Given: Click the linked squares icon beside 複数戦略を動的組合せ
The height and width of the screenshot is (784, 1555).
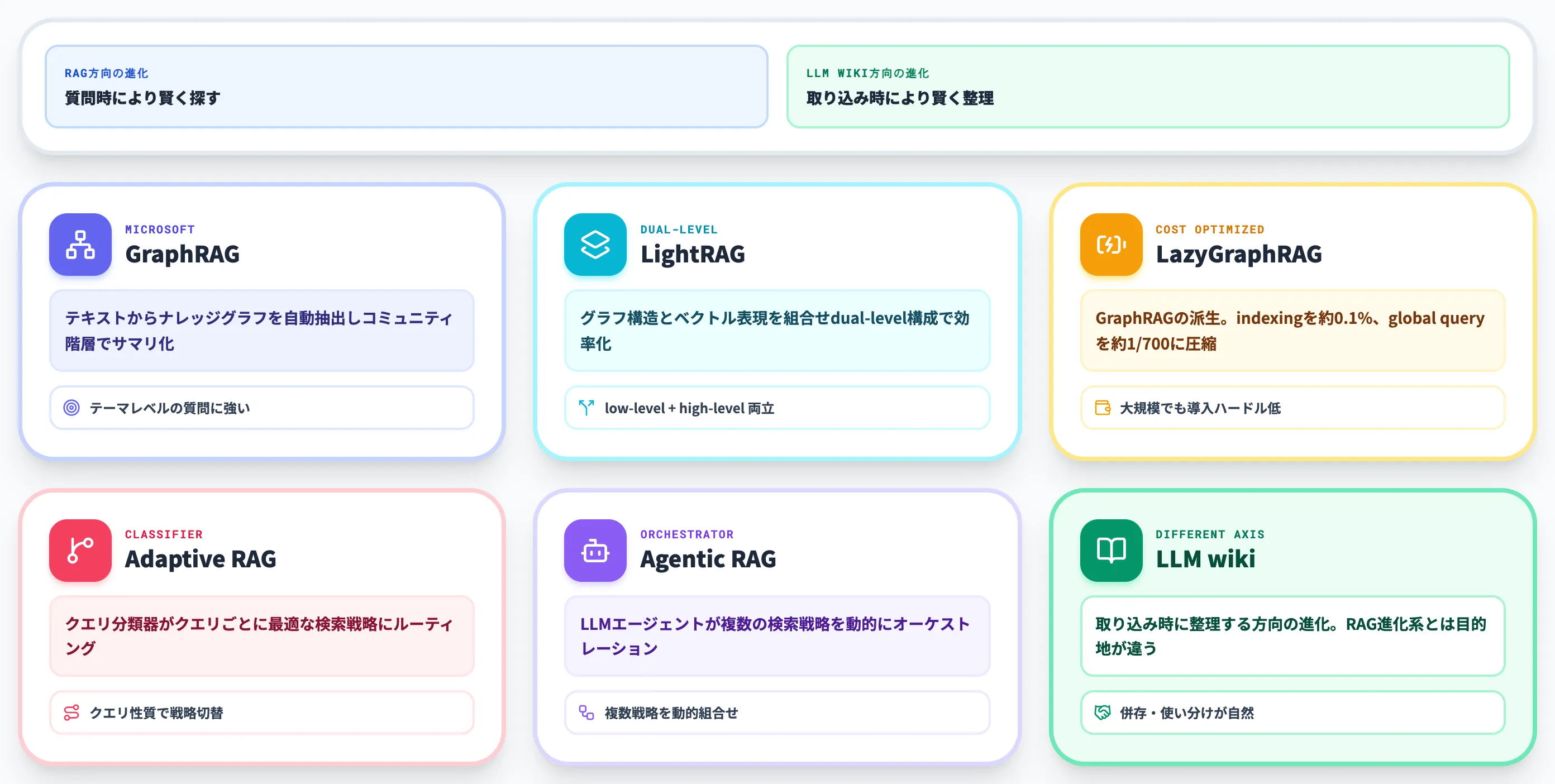Looking at the screenshot, I should [x=586, y=713].
